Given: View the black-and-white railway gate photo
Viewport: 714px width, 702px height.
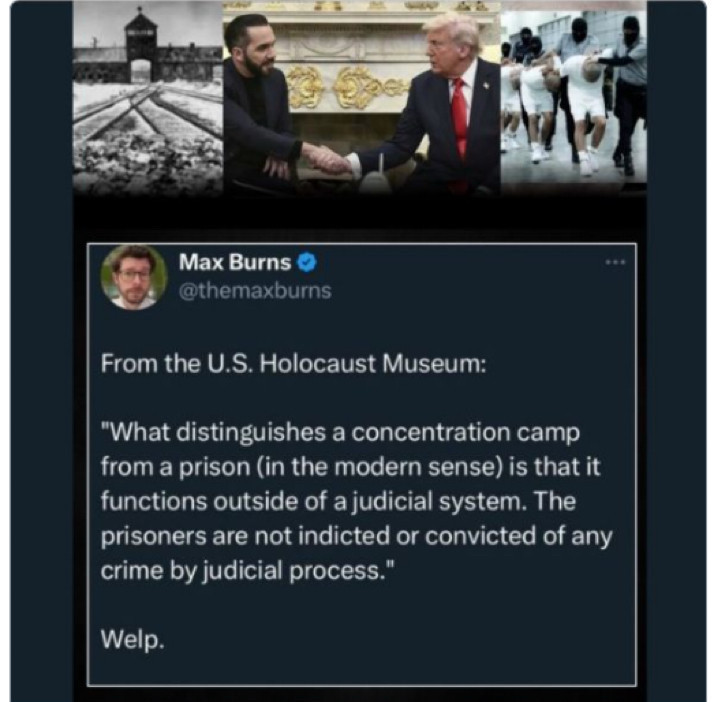Looking at the screenshot, I should point(148,98).
